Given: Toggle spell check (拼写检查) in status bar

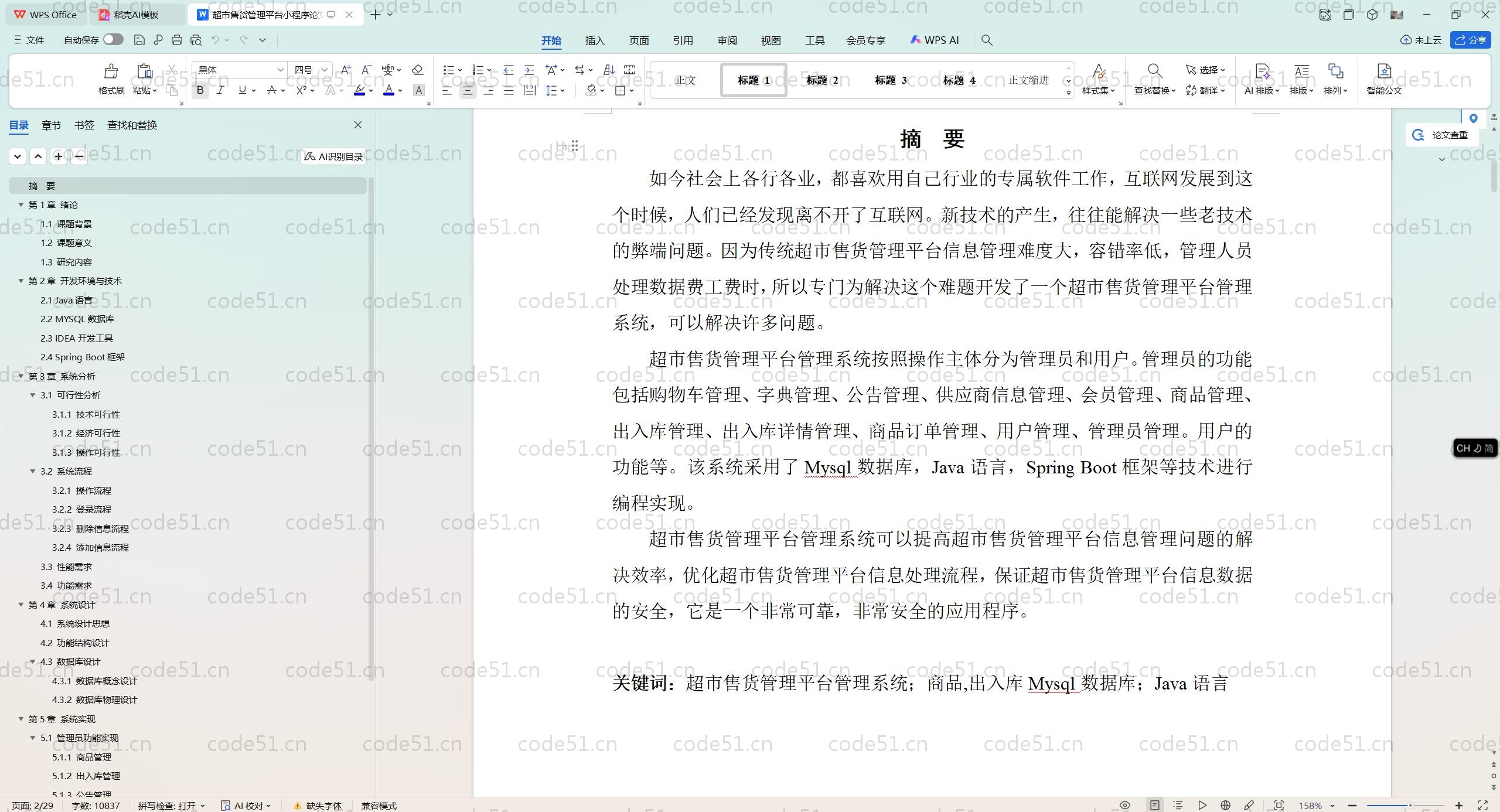Looking at the screenshot, I should pos(171,806).
